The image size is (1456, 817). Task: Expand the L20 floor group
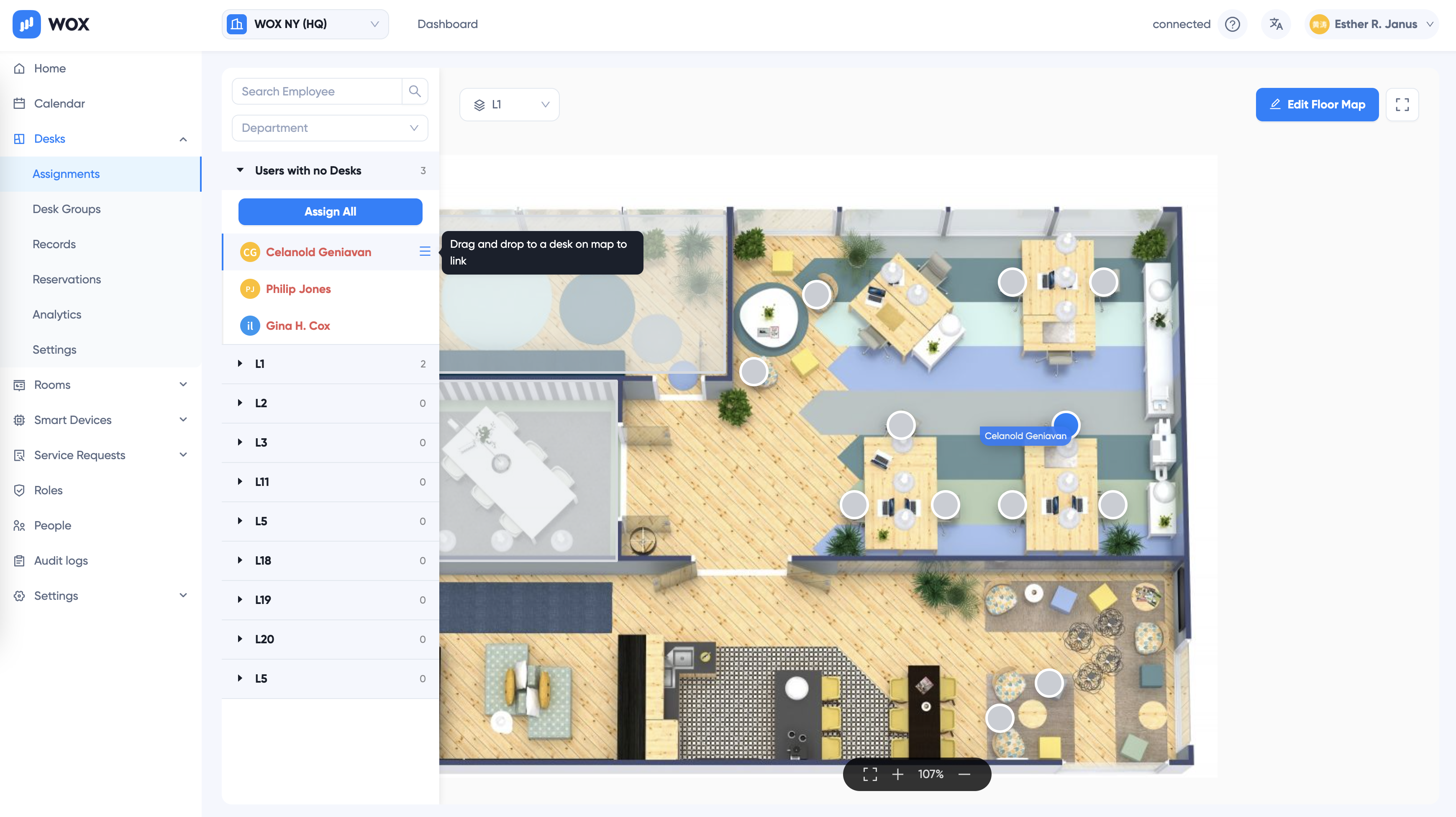pos(331,639)
